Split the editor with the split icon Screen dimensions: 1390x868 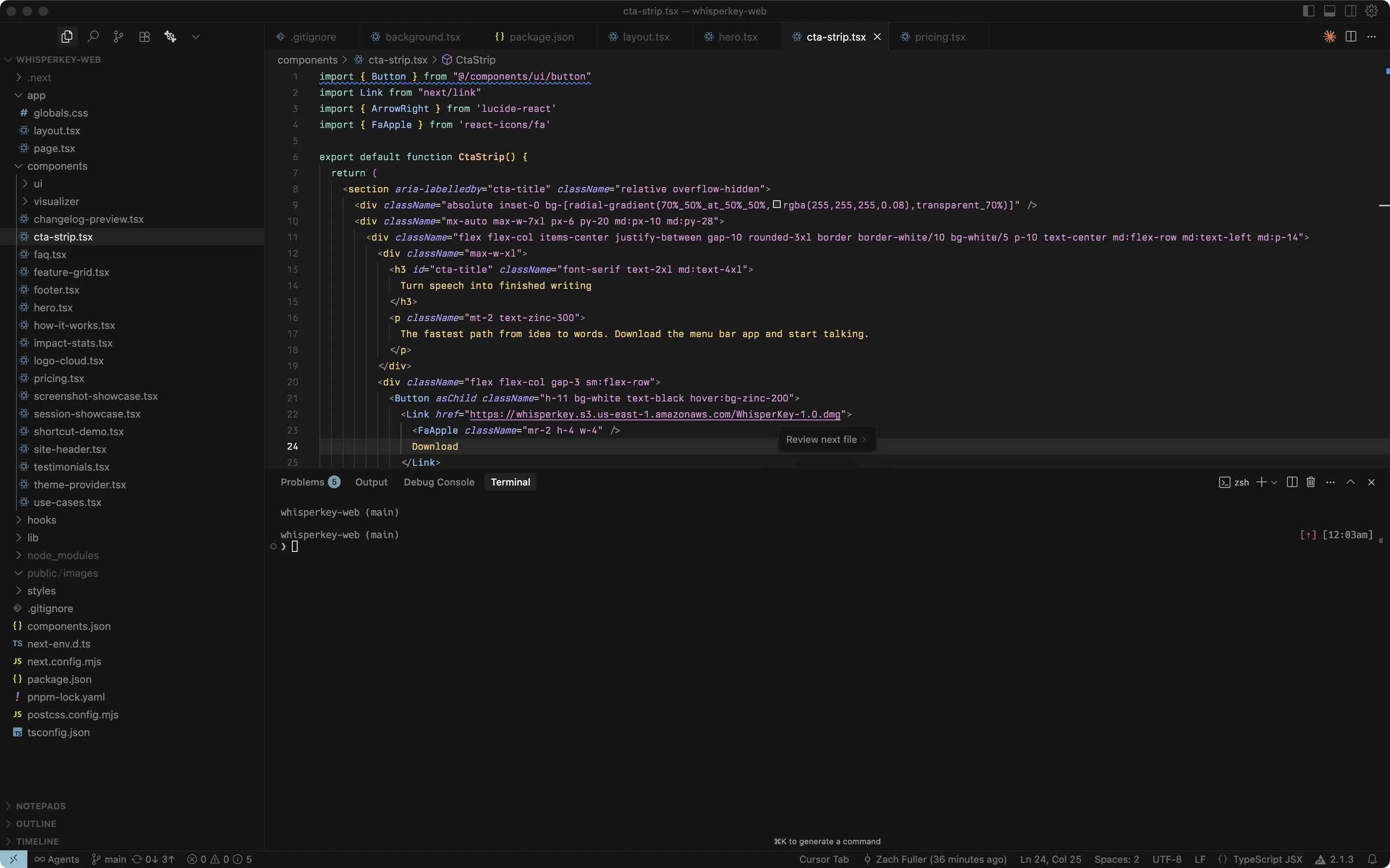pos(1351,37)
